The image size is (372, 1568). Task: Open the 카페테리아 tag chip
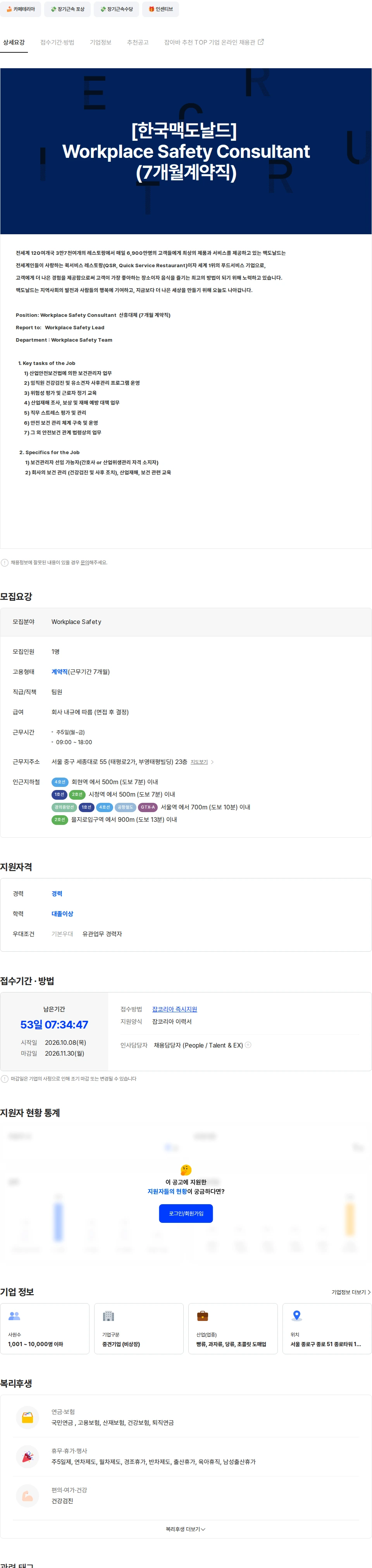[x=21, y=9]
